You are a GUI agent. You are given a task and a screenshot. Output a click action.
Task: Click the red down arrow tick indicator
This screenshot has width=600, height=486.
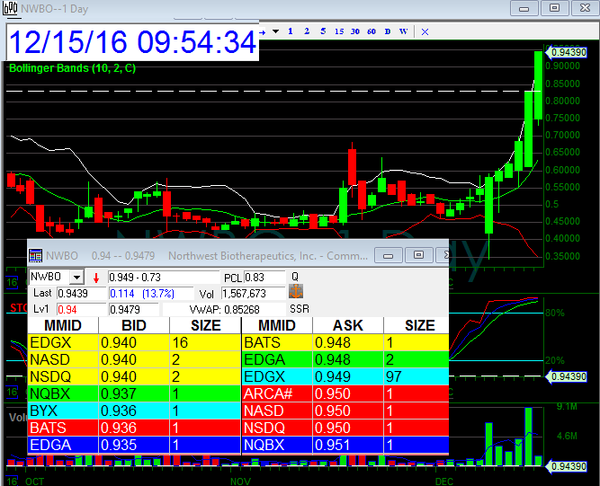[x=96, y=276]
